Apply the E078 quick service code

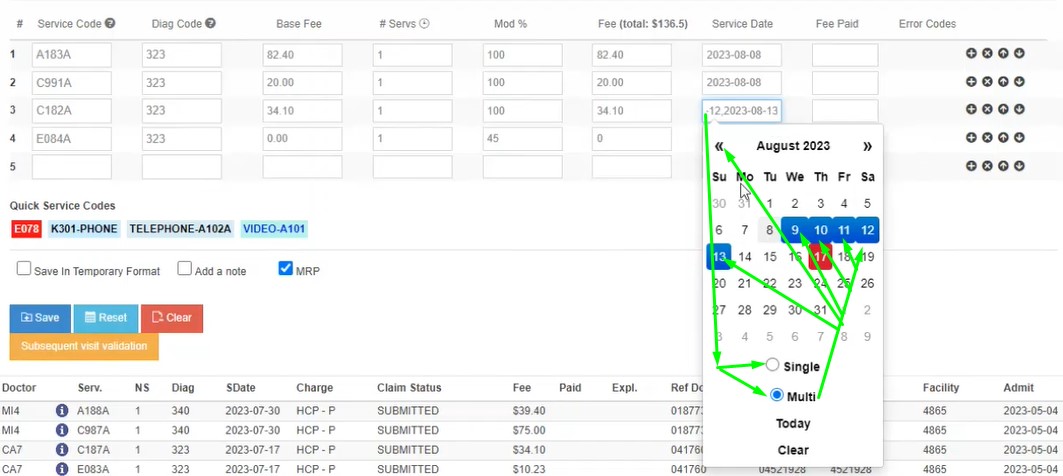click(26, 229)
